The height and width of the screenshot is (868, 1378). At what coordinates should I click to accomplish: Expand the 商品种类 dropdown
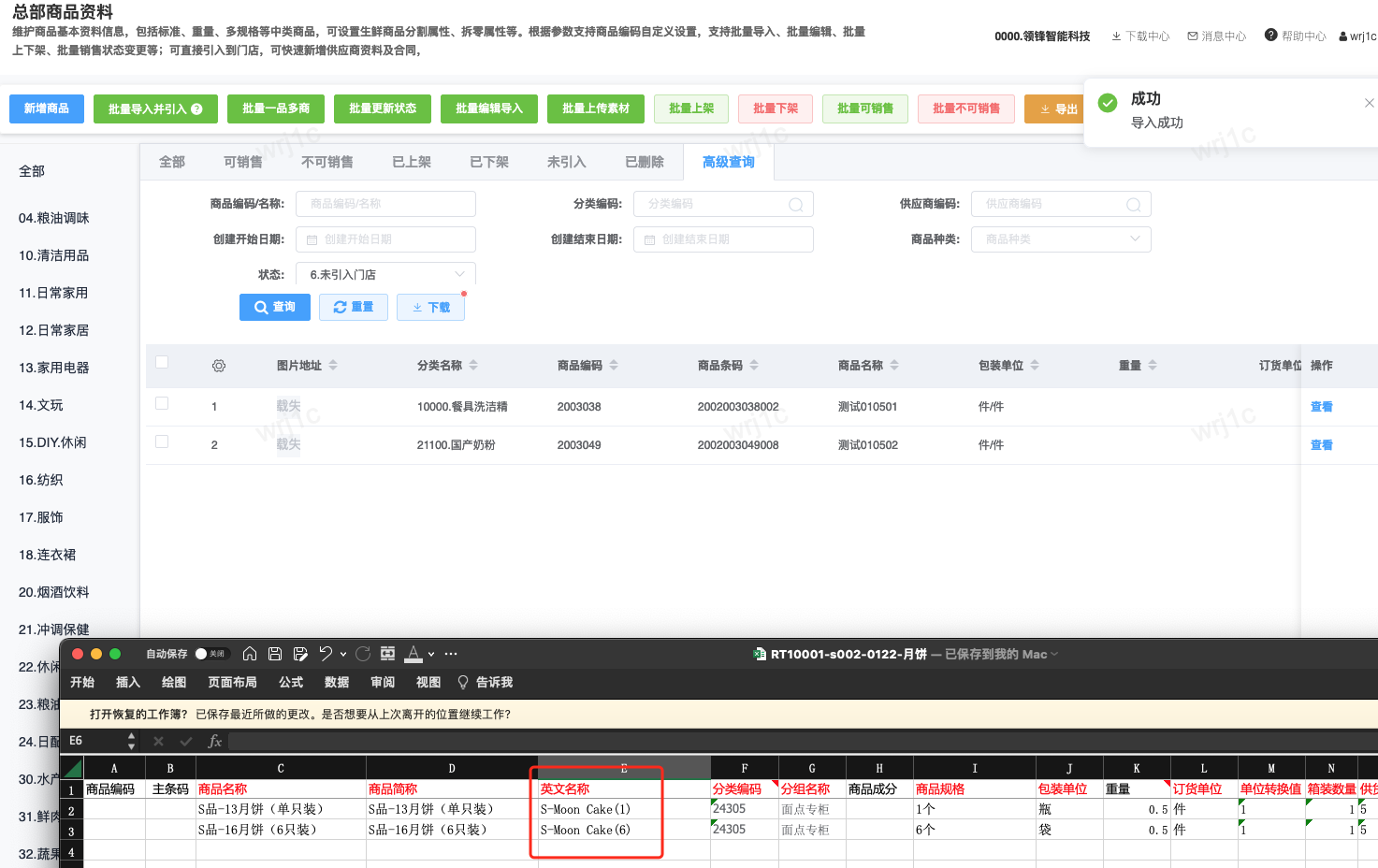(1060, 239)
